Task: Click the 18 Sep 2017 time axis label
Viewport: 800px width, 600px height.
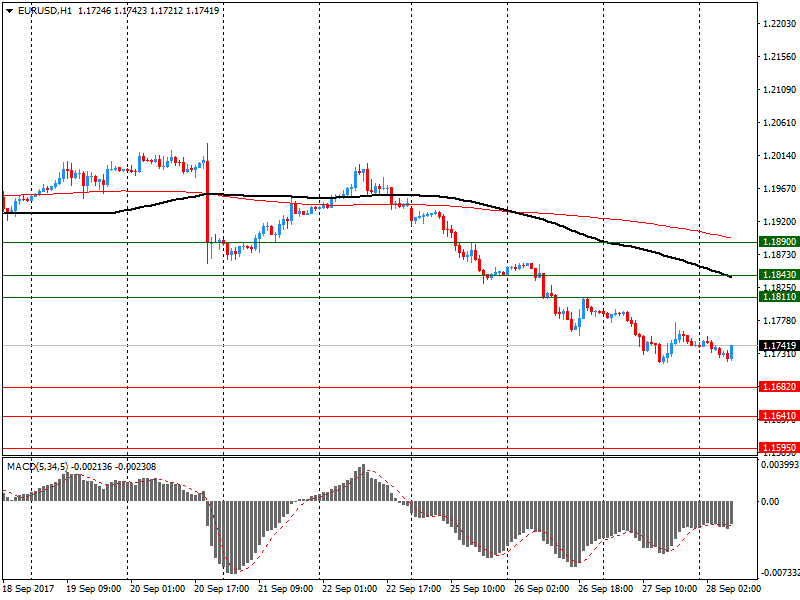Action: (x=28, y=588)
